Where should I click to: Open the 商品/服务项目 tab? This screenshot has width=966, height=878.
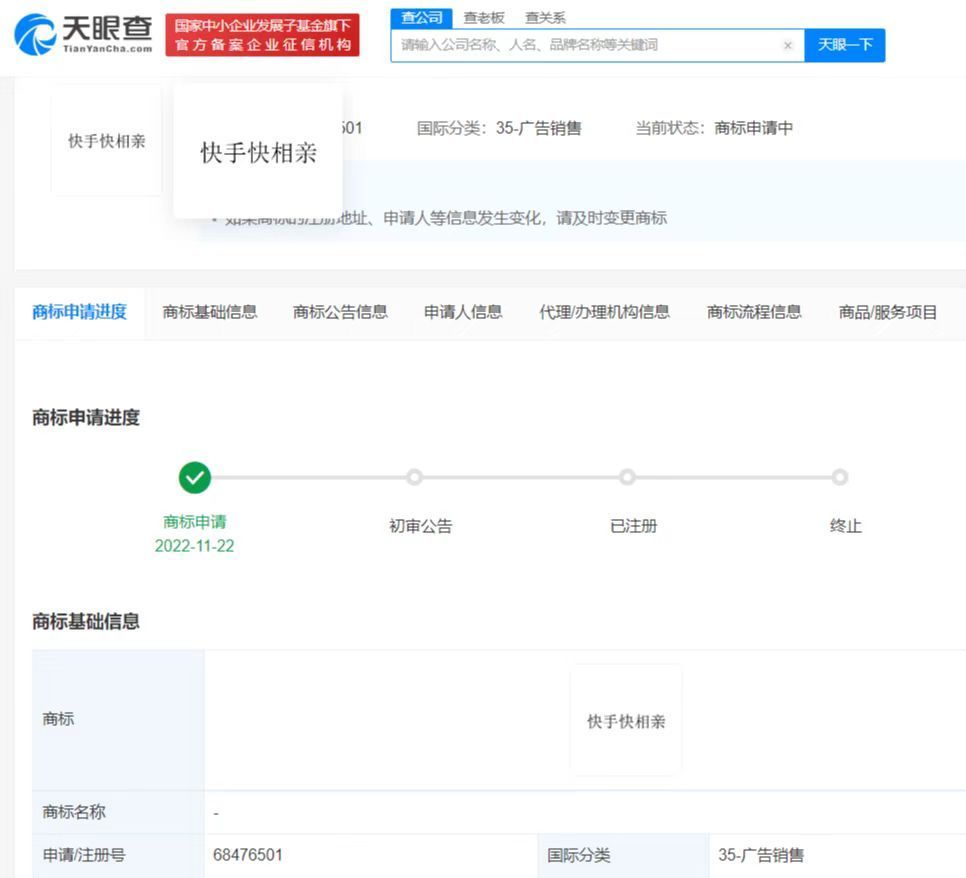(888, 312)
